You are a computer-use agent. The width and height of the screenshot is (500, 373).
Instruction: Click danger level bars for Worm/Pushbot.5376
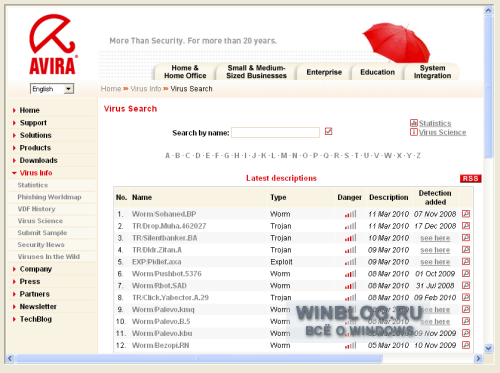coord(350,274)
